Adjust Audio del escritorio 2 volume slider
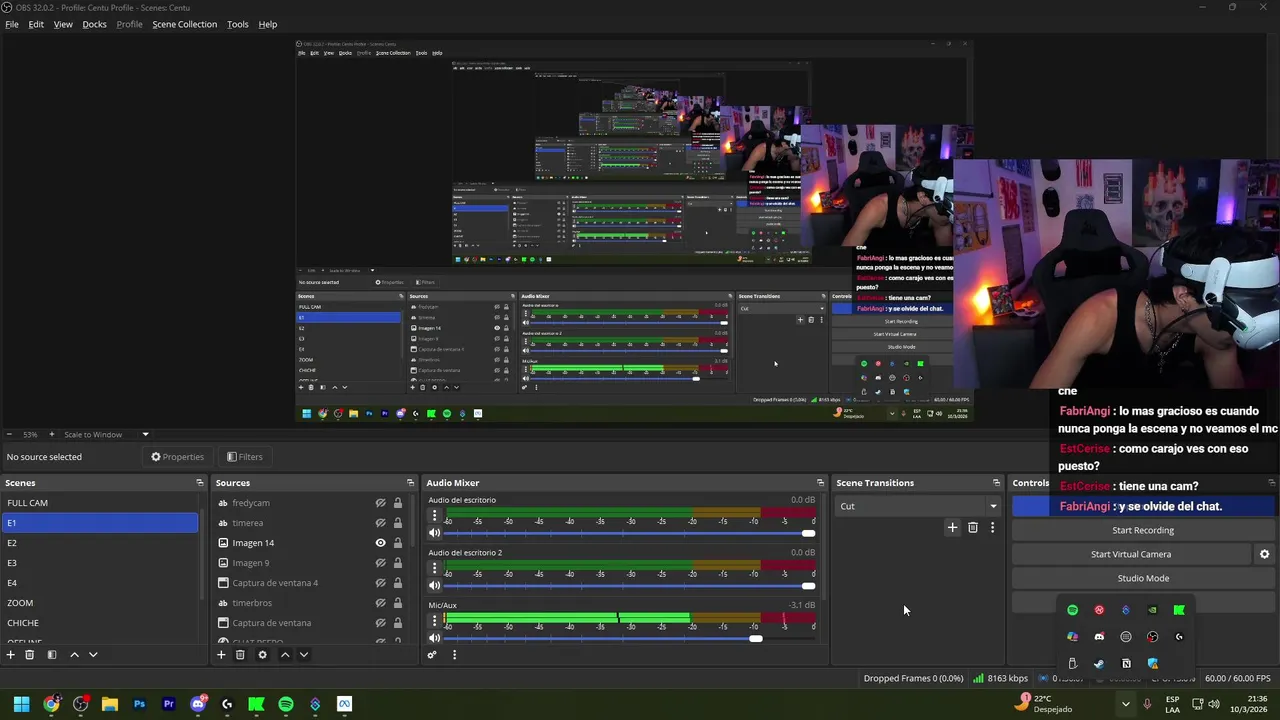 point(808,586)
